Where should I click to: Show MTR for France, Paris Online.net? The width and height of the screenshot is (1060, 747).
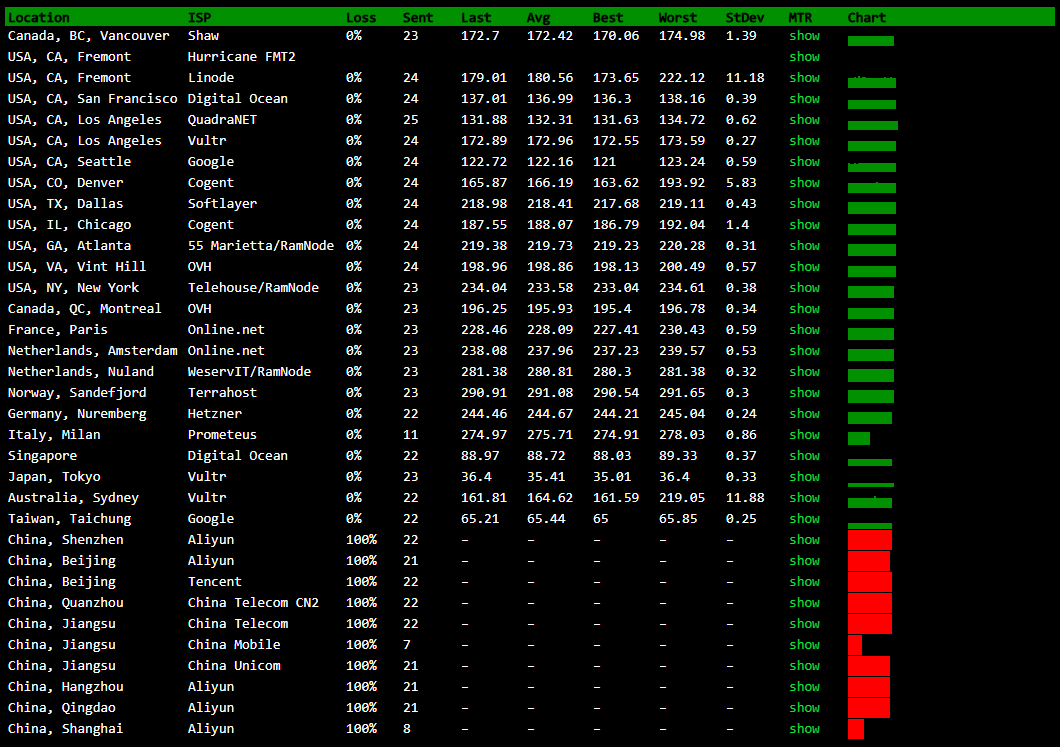(804, 330)
